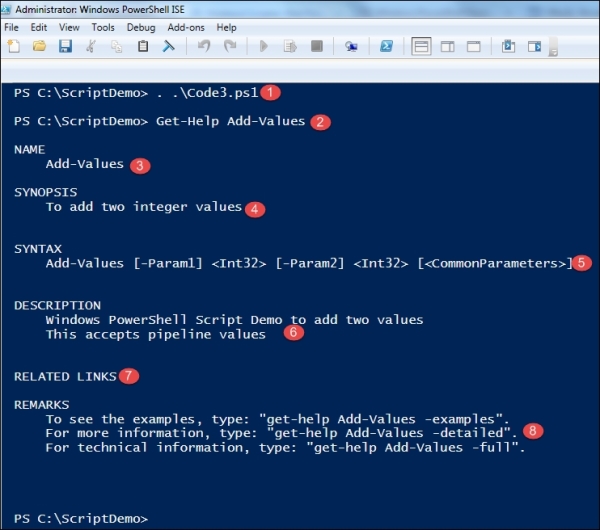Click the Open script folder icon
600x530 pixels.
(x=39, y=46)
